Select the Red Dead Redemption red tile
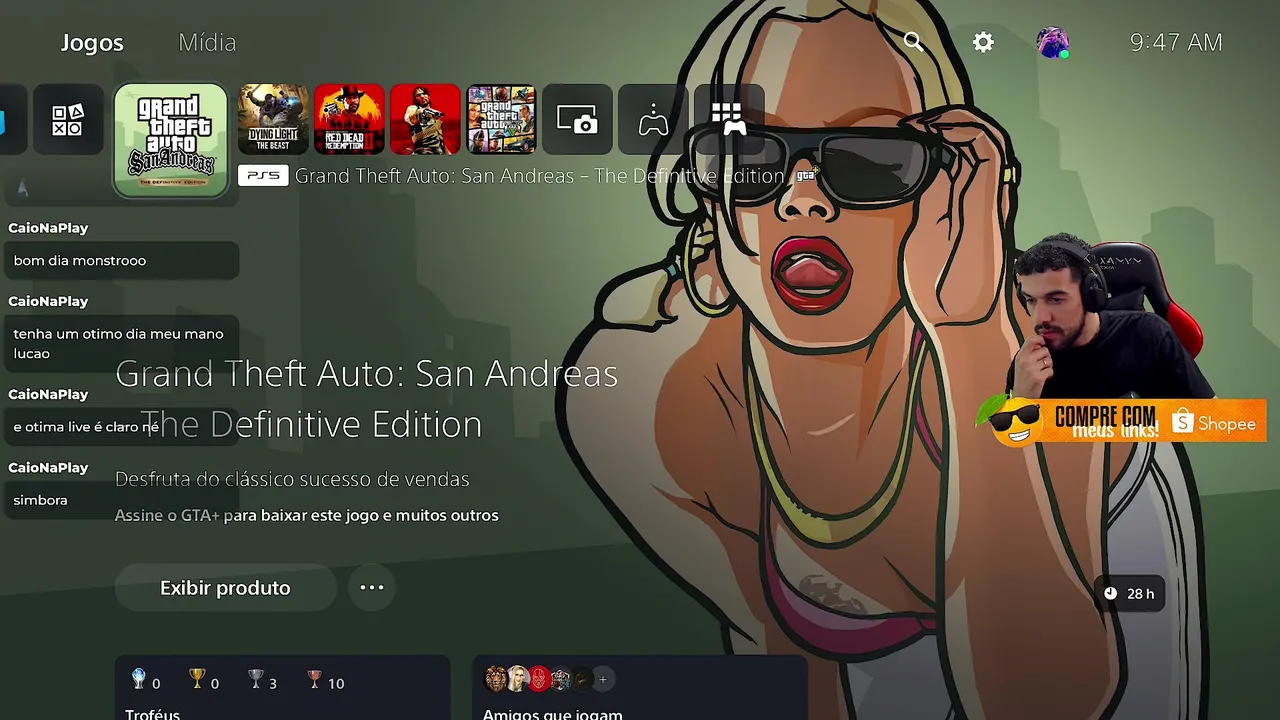 tap(425, 119)
